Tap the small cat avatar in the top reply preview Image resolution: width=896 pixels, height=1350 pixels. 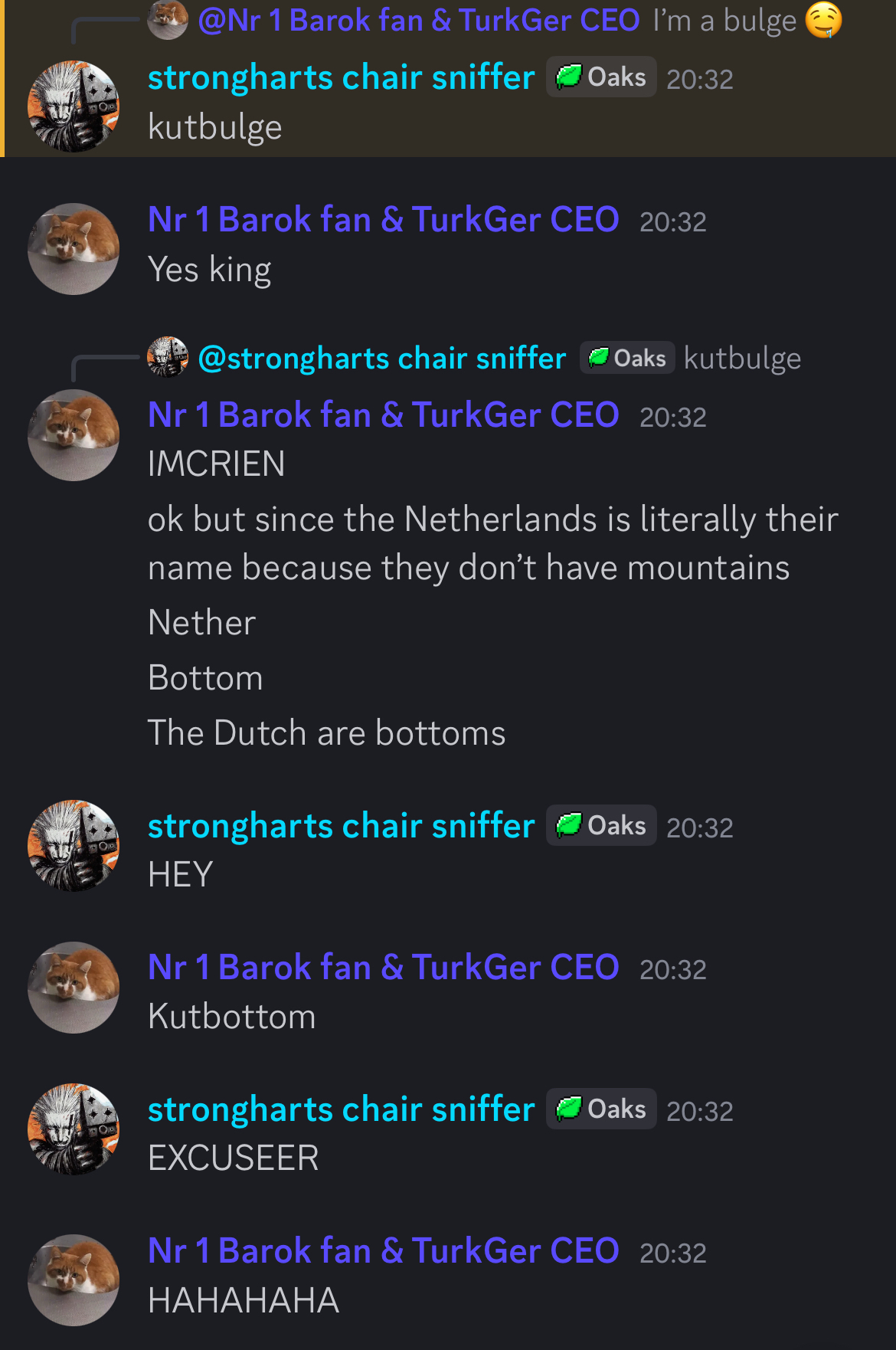point(168,20)
